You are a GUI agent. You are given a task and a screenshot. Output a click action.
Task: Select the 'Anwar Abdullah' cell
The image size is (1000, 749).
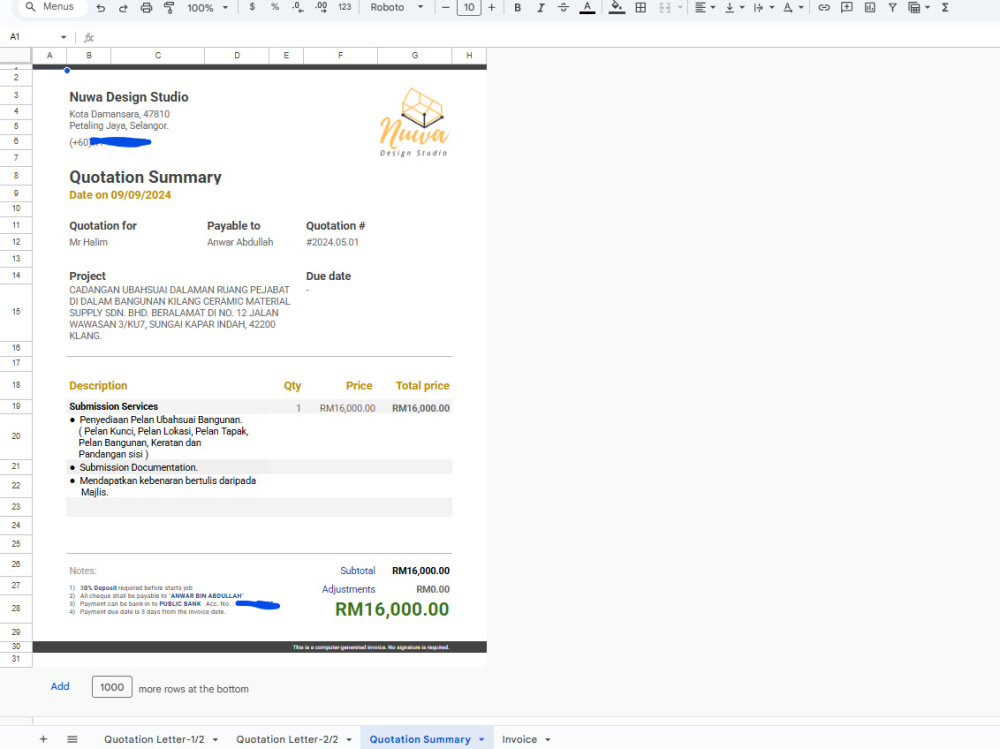(x=240, y=242)
